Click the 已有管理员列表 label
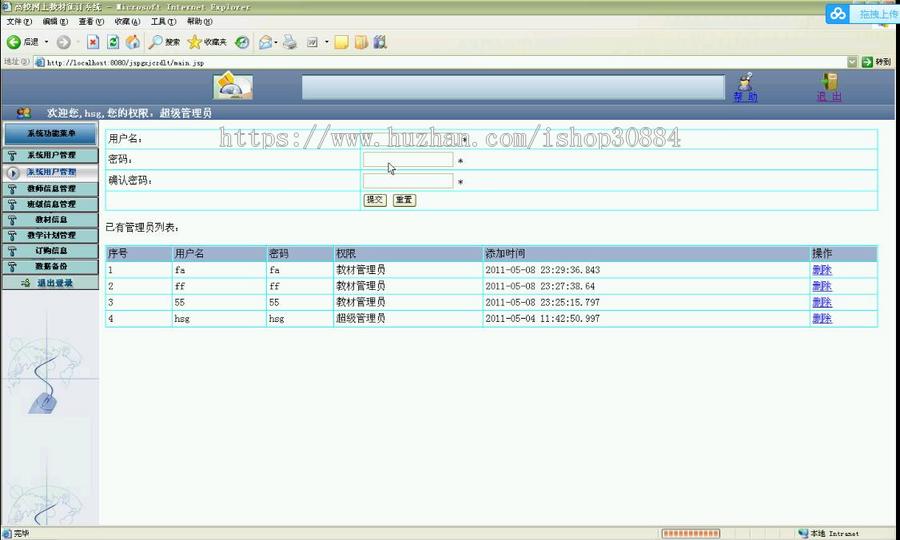 142,227
